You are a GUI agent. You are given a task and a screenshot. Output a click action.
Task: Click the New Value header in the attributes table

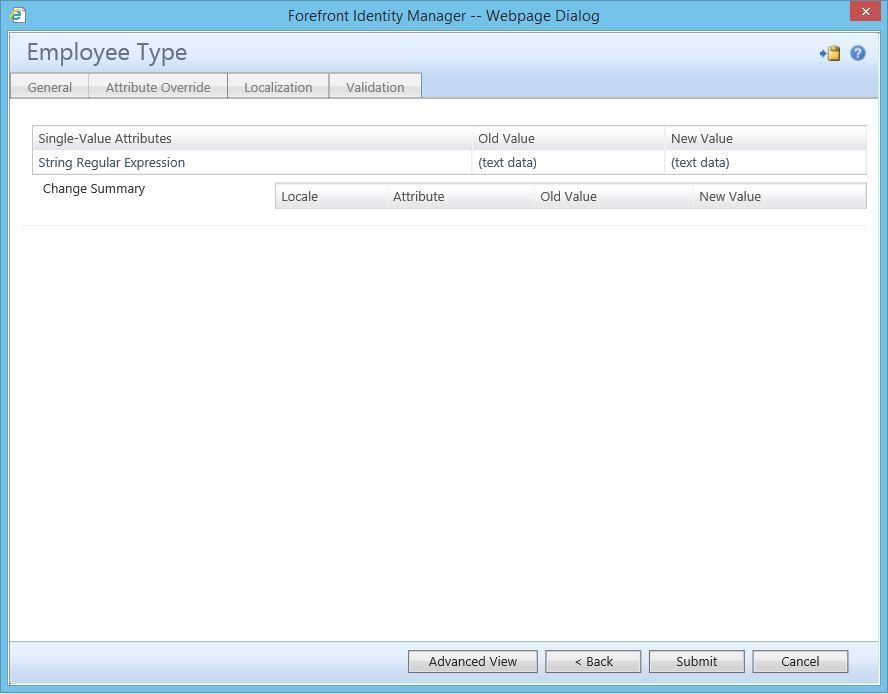click(766, 138)
